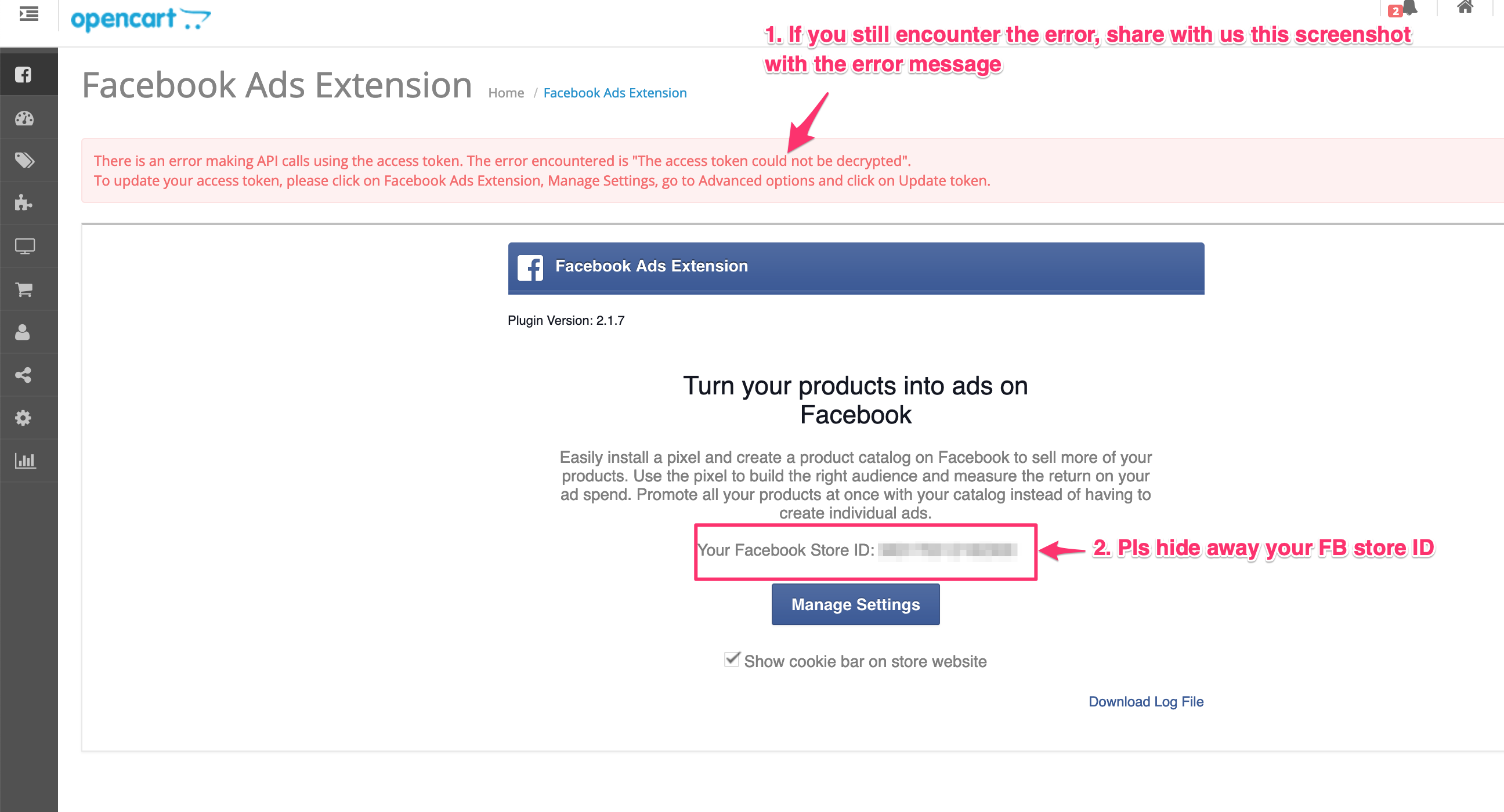This screenshot has width=1504, height=812.
Task: Click the blurred Facebook Store ID field
Action: [949, 549]
